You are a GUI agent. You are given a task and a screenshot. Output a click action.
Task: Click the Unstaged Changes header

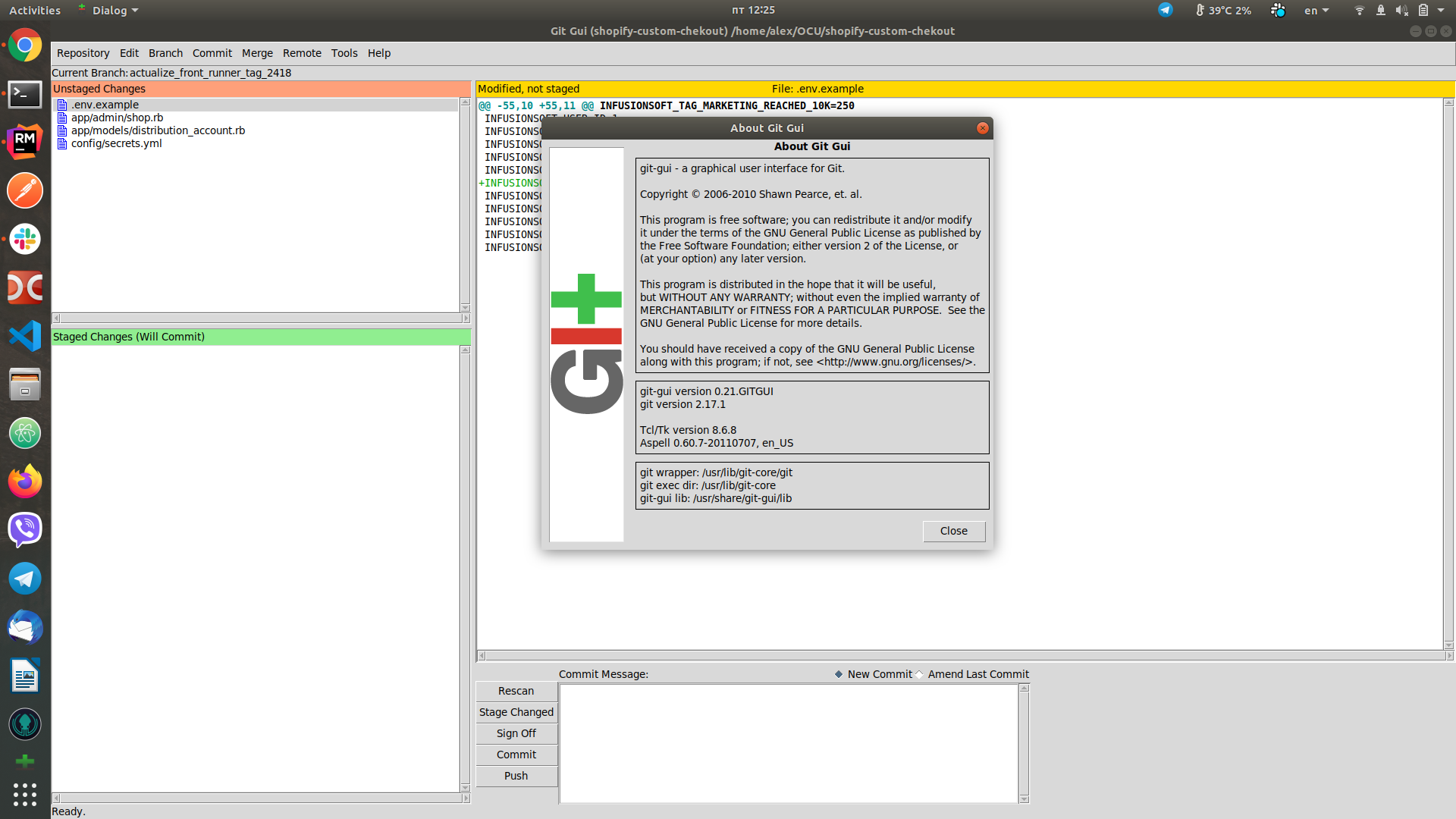(x=261, y=89)
